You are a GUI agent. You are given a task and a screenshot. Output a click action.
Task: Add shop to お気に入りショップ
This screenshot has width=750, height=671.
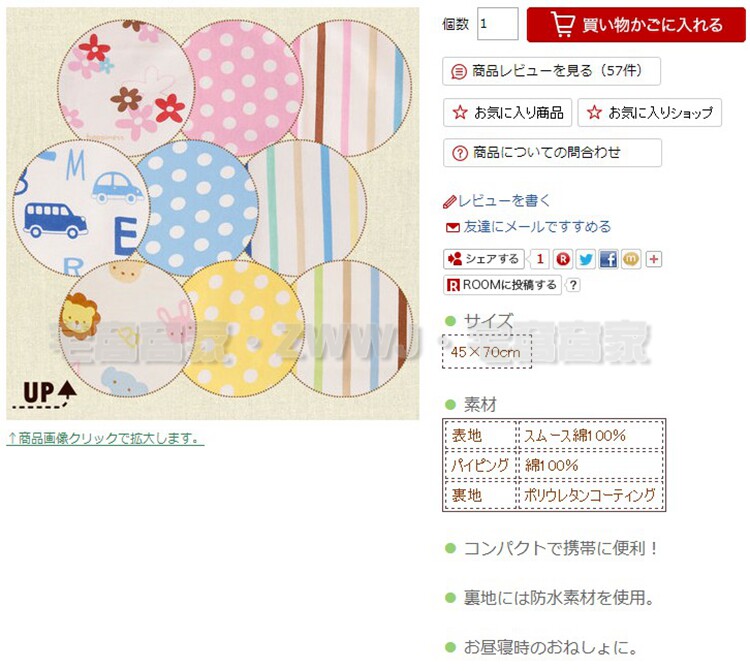pos(650,113)
